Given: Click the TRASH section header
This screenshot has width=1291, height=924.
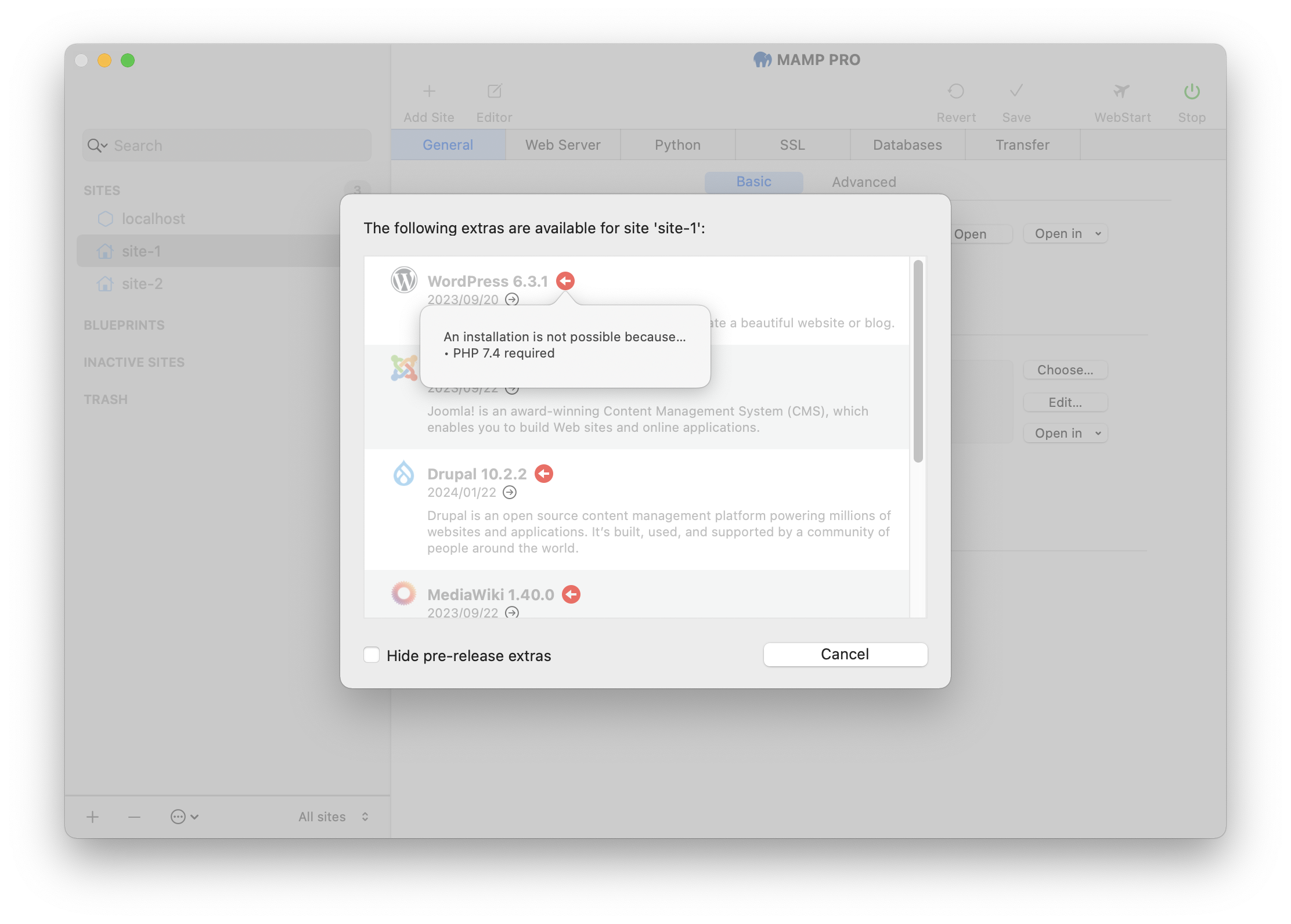Looking at the screenshot, I should (106, 399).
